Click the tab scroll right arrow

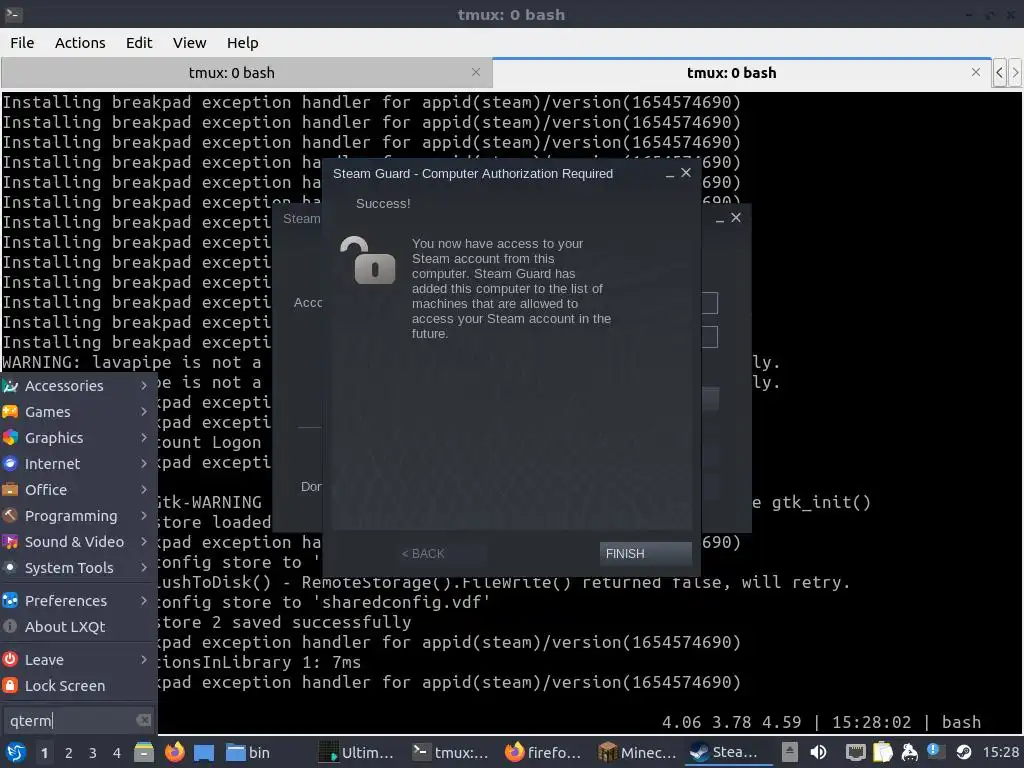click(x=1015, y=72)
